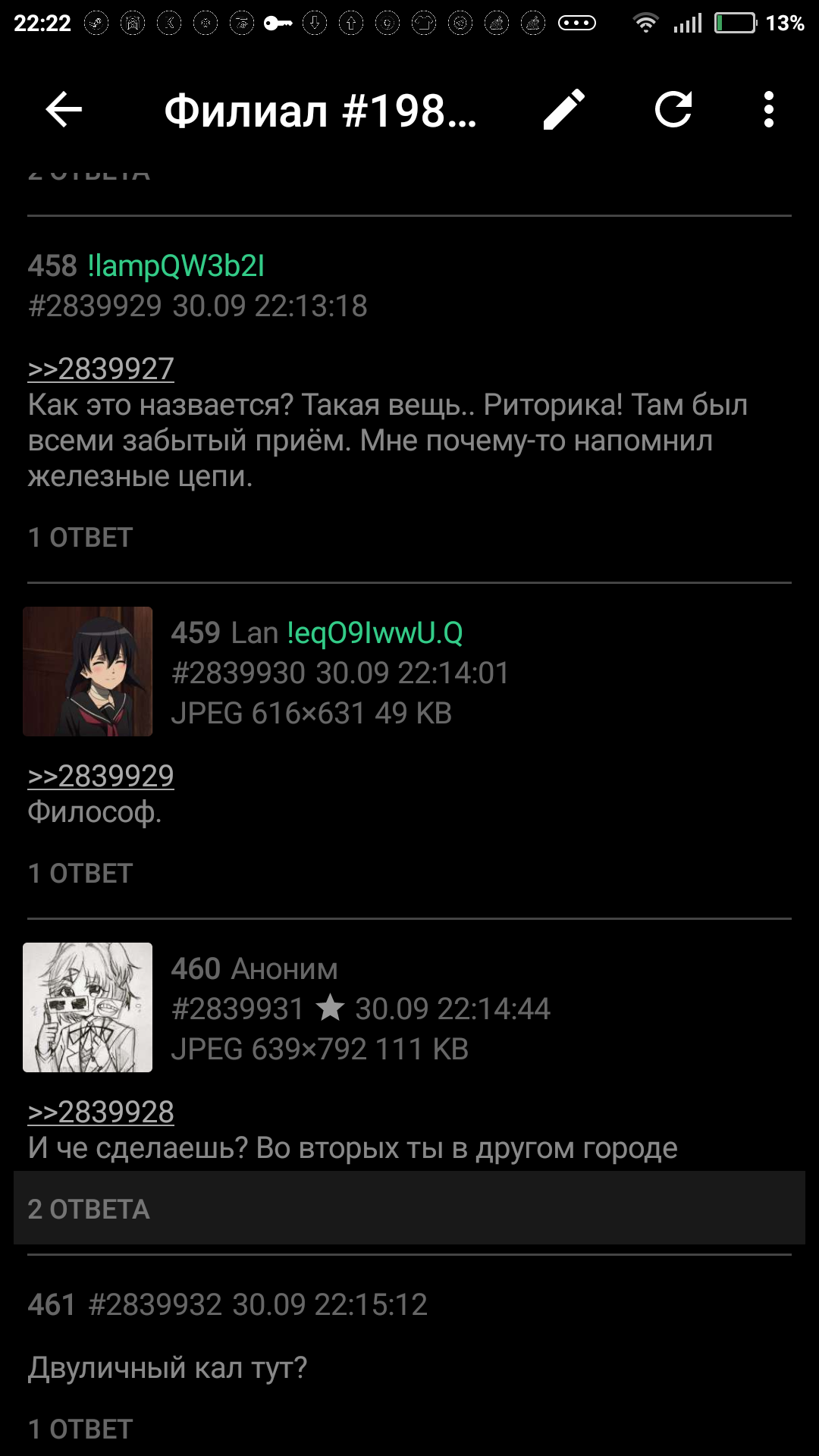The width and height of the screenshot is (819, 1456).
Task: Tap the VPN key status icon
Action: (278, 24)
